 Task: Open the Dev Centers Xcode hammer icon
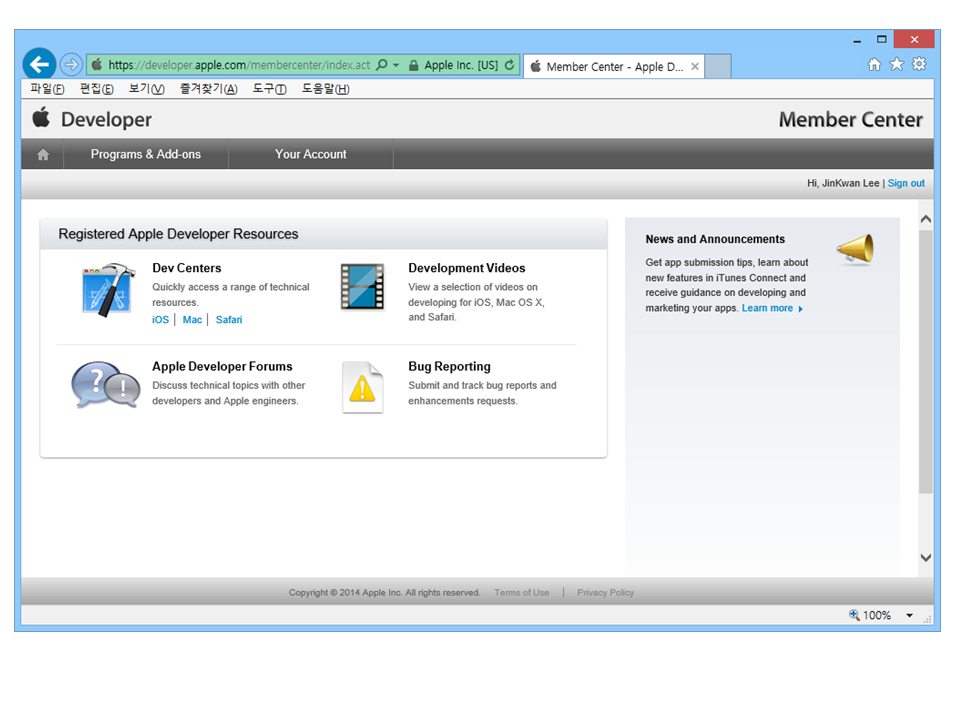coord(108,290)
